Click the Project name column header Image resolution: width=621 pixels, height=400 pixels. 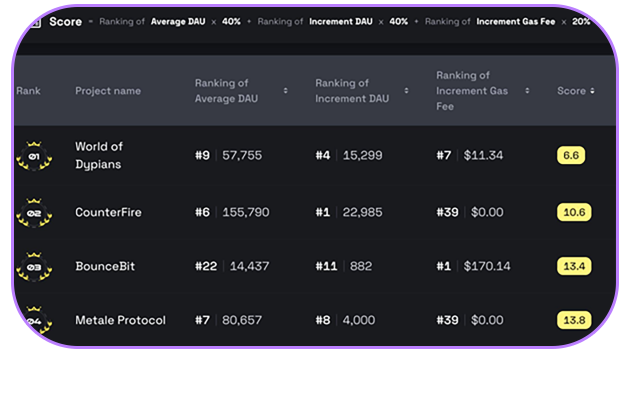(108, 91)
